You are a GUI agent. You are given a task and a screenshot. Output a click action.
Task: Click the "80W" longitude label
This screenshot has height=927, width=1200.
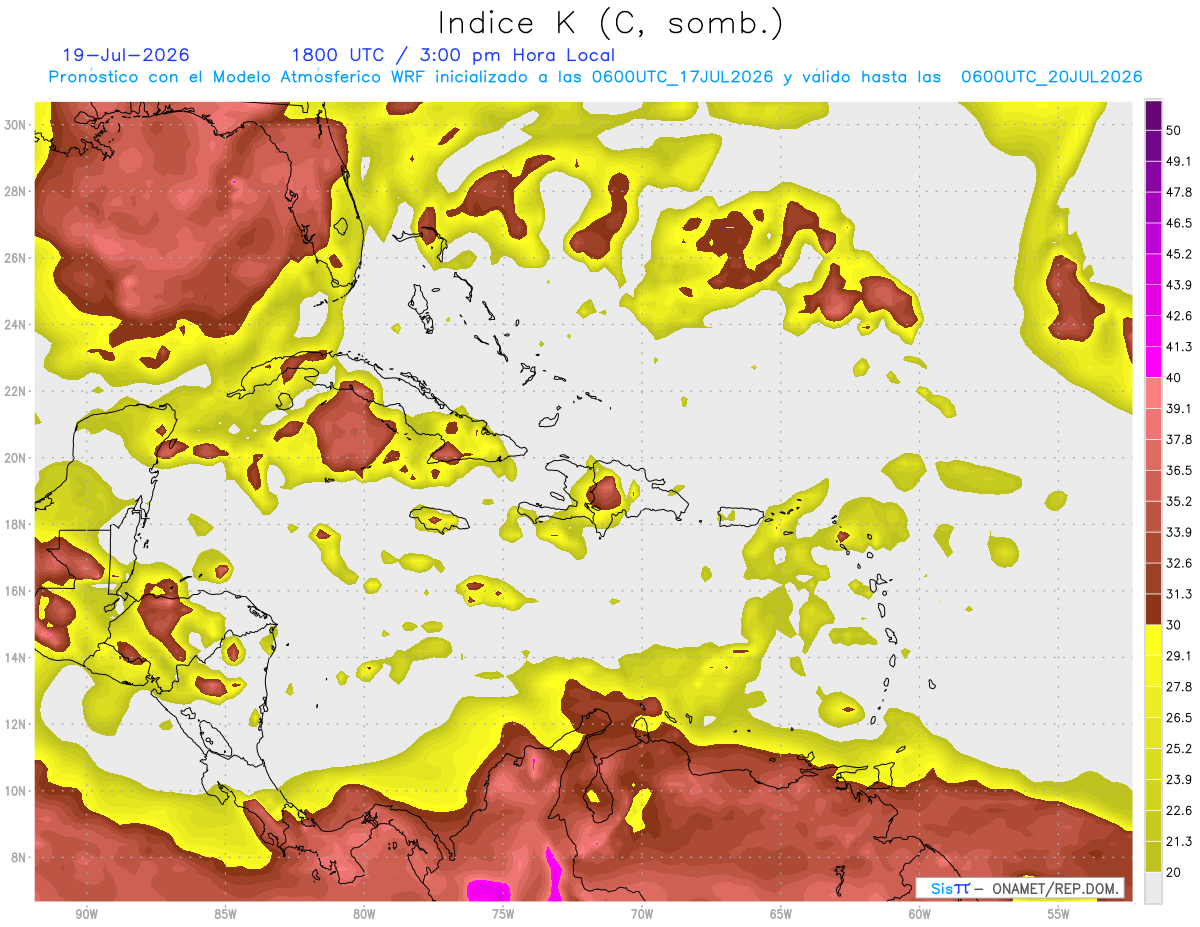coord(364,914)
